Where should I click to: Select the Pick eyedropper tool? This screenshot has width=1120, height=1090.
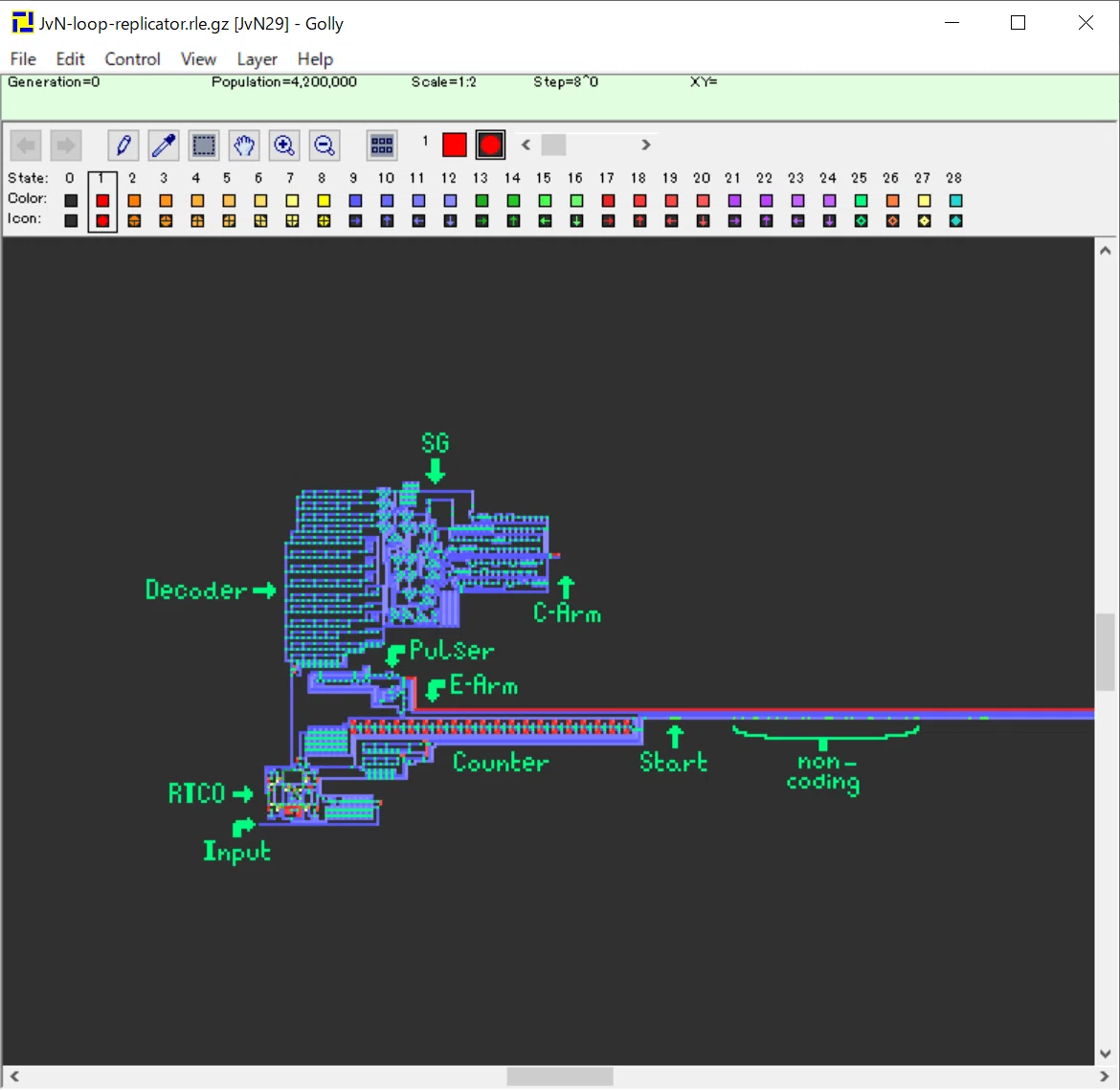[164, 145]
